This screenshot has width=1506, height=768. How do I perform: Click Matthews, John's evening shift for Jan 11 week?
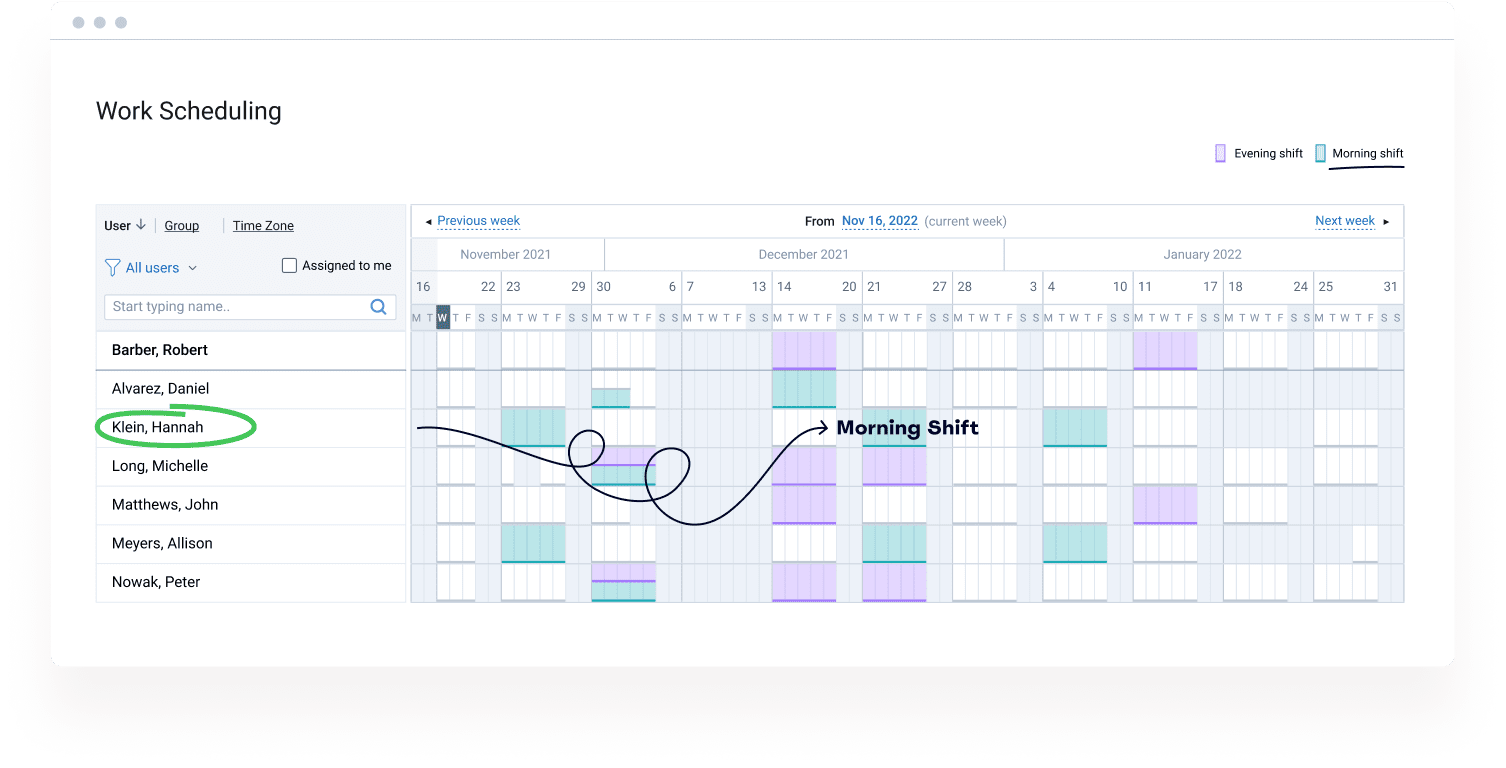1165,505
